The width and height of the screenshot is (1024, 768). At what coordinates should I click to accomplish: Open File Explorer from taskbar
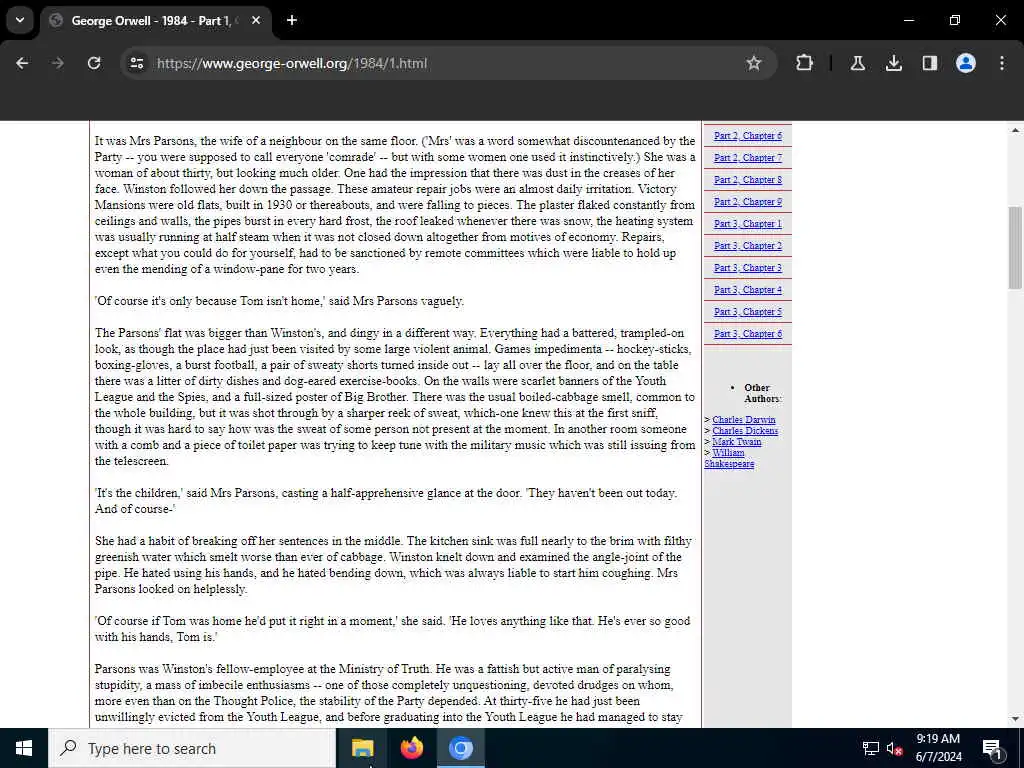click(x=362, y=748)
